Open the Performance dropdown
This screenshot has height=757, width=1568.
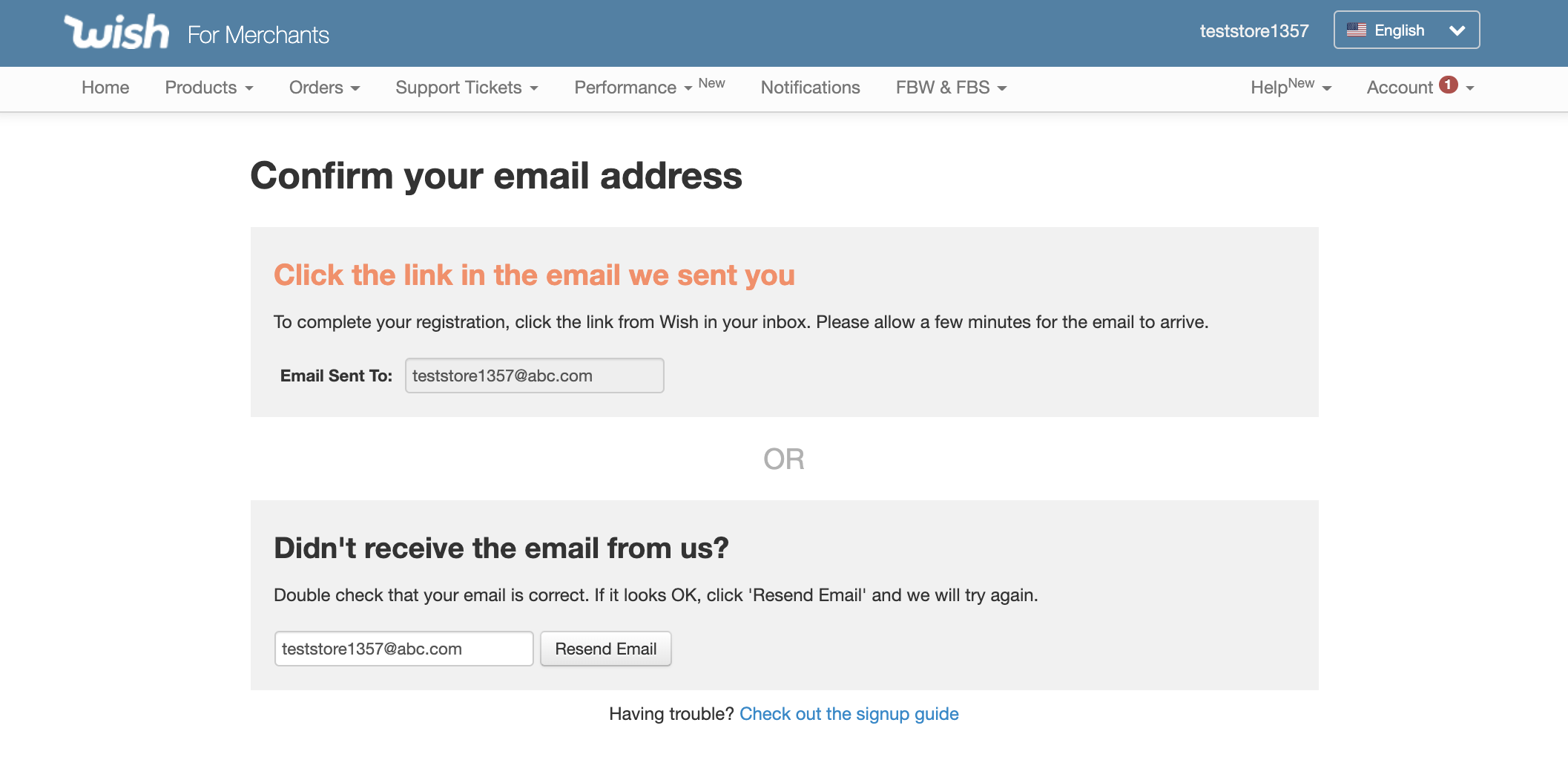coord(633,88)
